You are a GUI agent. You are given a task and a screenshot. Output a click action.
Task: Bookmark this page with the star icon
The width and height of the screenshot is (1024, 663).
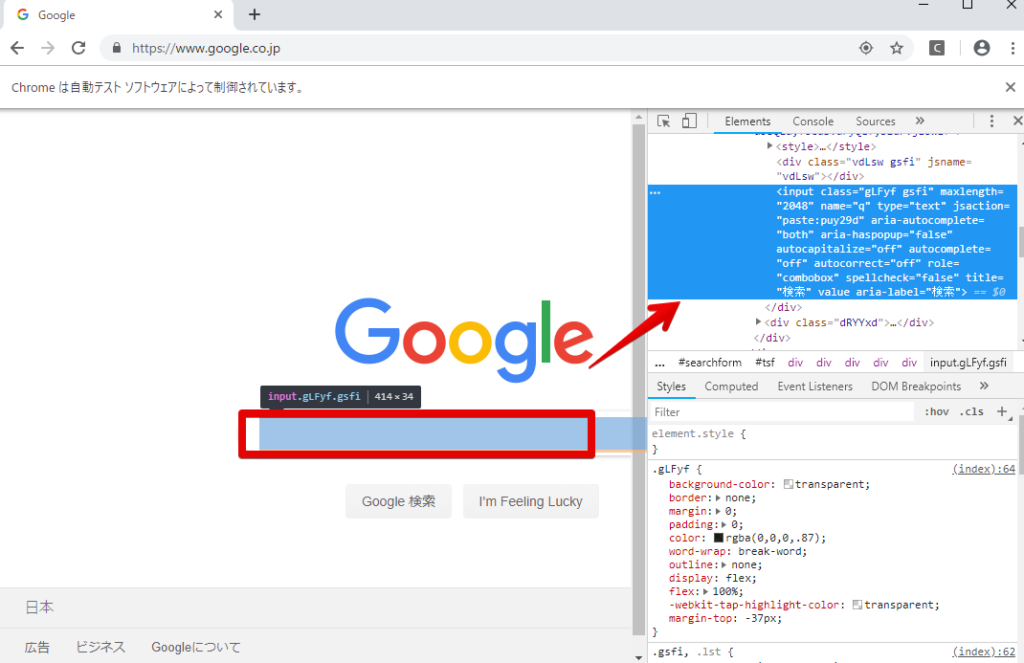pos(897,48)
